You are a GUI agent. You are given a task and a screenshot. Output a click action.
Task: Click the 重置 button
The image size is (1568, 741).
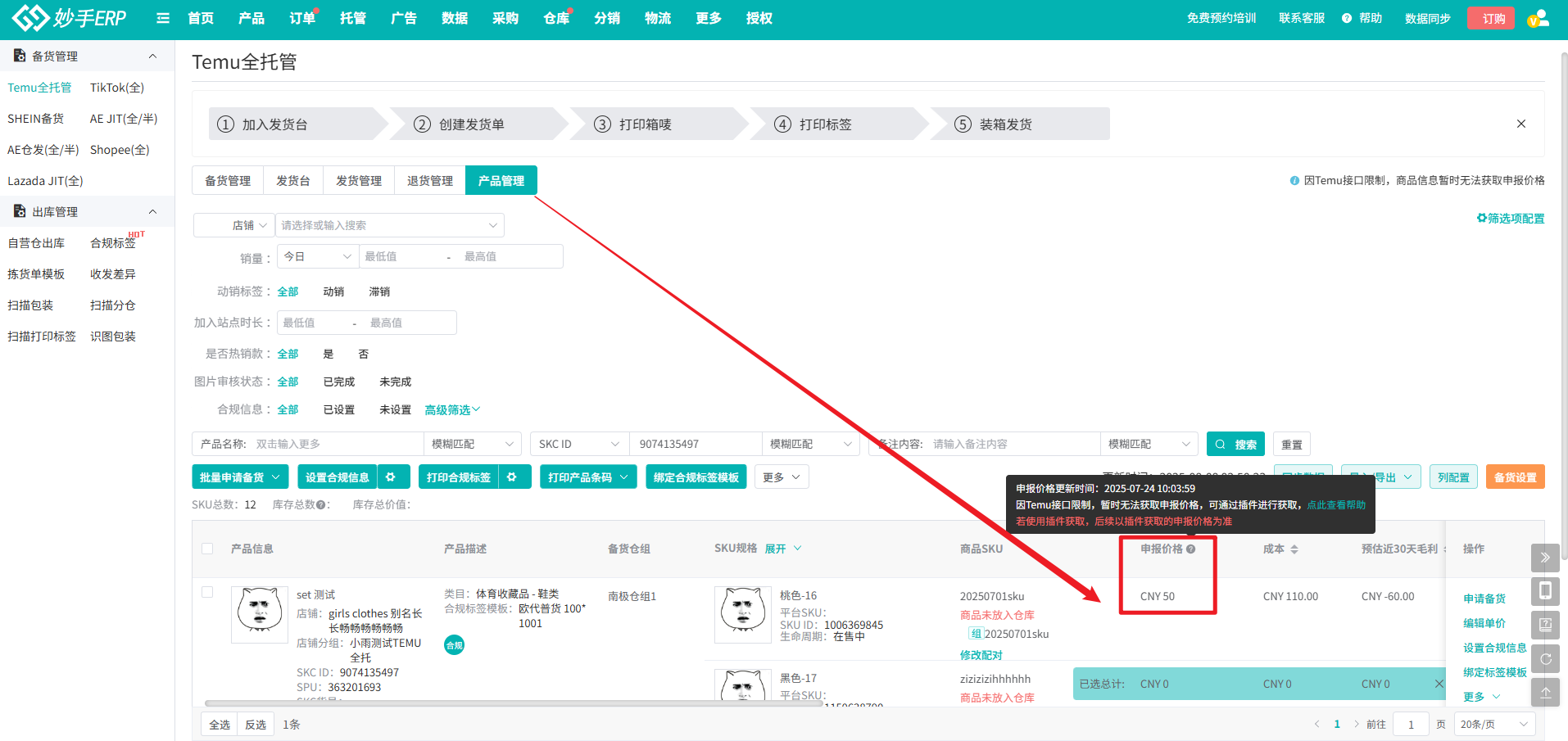[1292, 445]
